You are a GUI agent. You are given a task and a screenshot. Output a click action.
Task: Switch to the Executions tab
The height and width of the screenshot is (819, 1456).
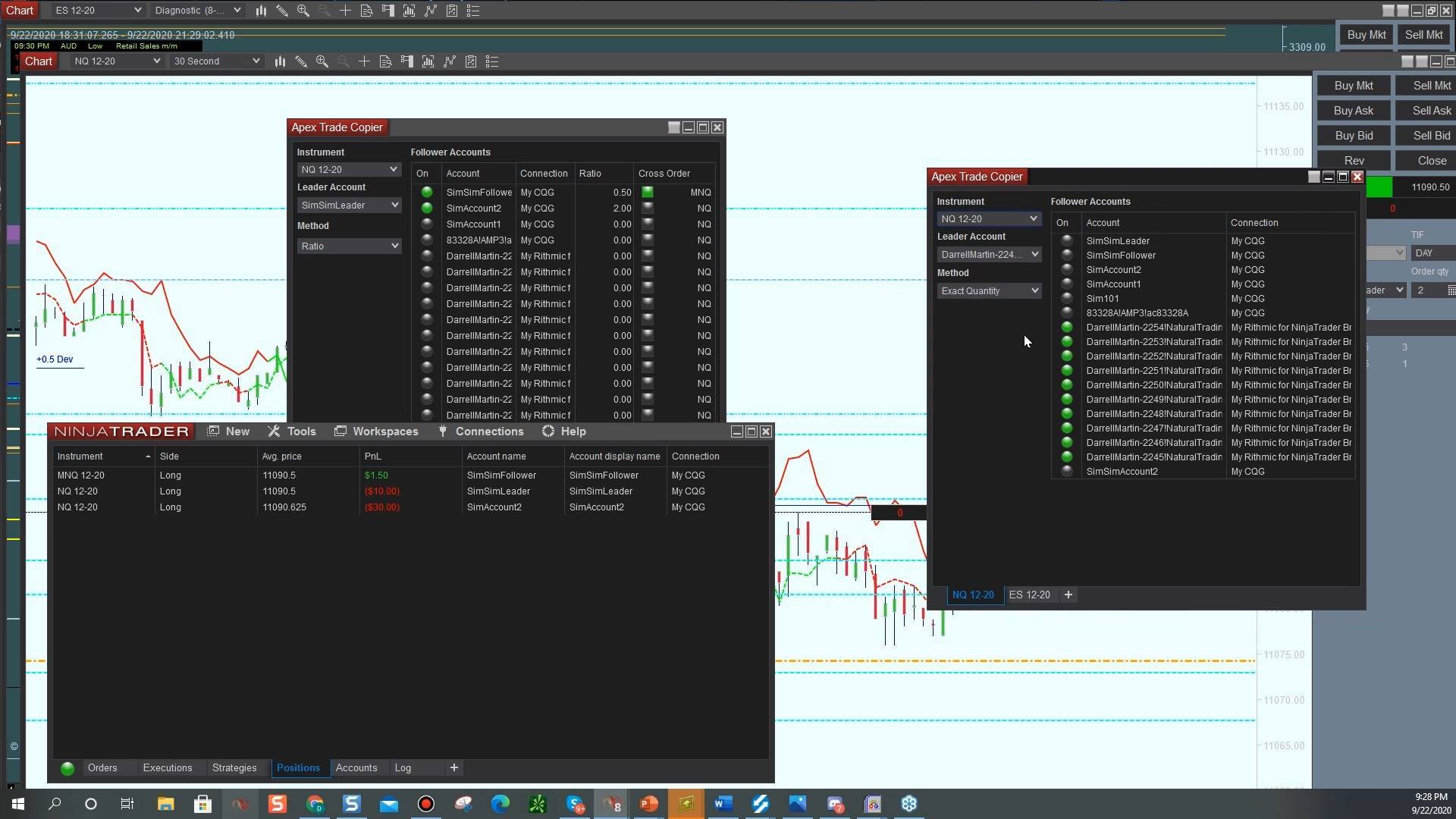point(168,768)
